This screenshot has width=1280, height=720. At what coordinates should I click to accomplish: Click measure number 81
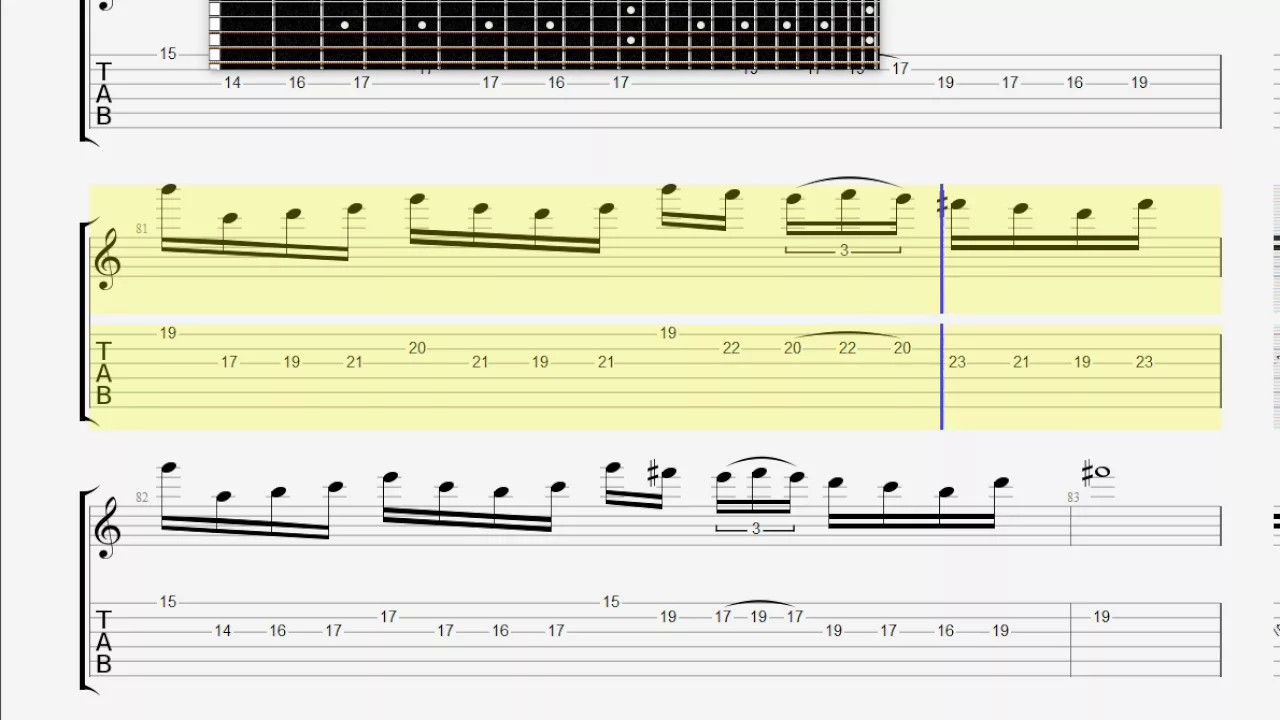coord(142,229)
